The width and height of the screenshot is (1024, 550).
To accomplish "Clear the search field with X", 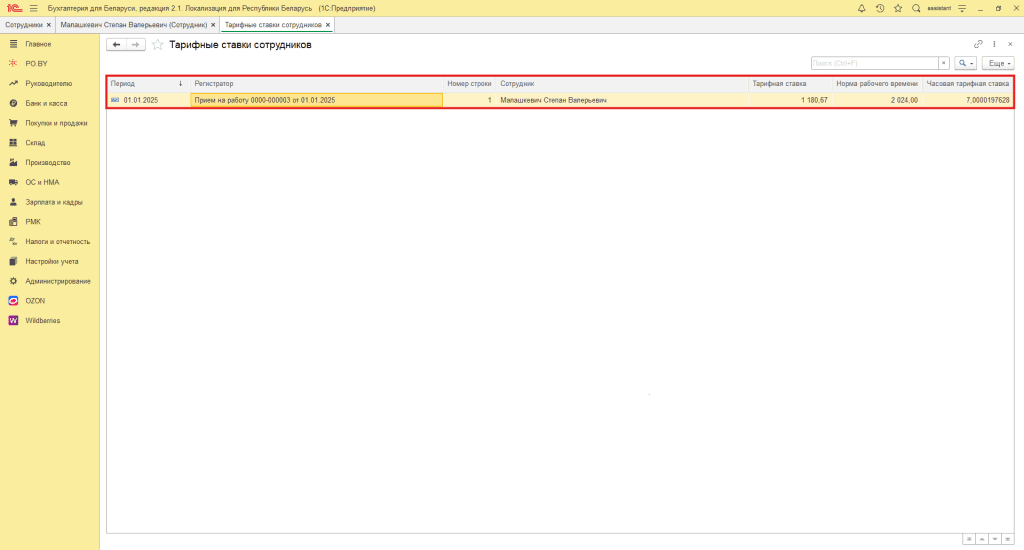I will 944,63.
